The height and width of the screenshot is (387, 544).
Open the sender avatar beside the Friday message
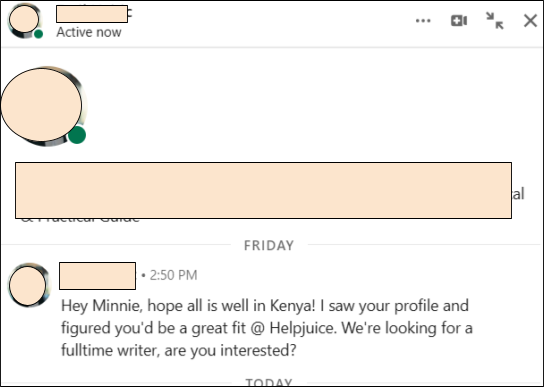(28, 285)
